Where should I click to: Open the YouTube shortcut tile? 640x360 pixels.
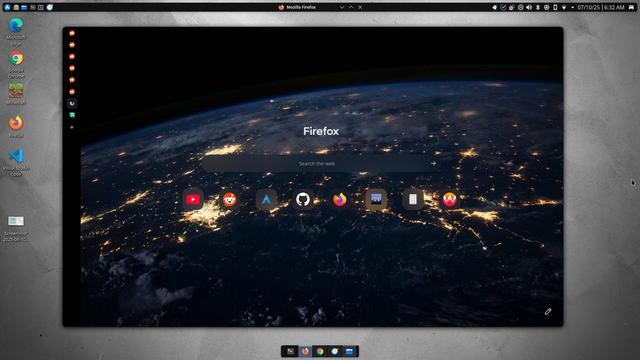[x=193, y=200]
